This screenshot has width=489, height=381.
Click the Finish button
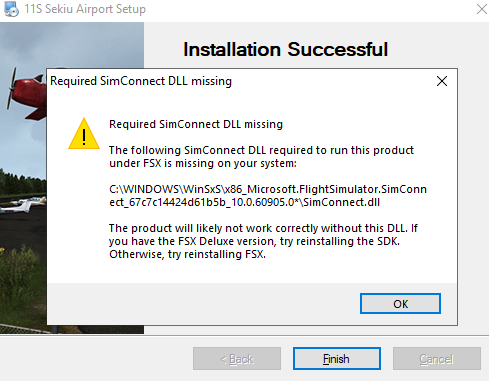(337, 359)
